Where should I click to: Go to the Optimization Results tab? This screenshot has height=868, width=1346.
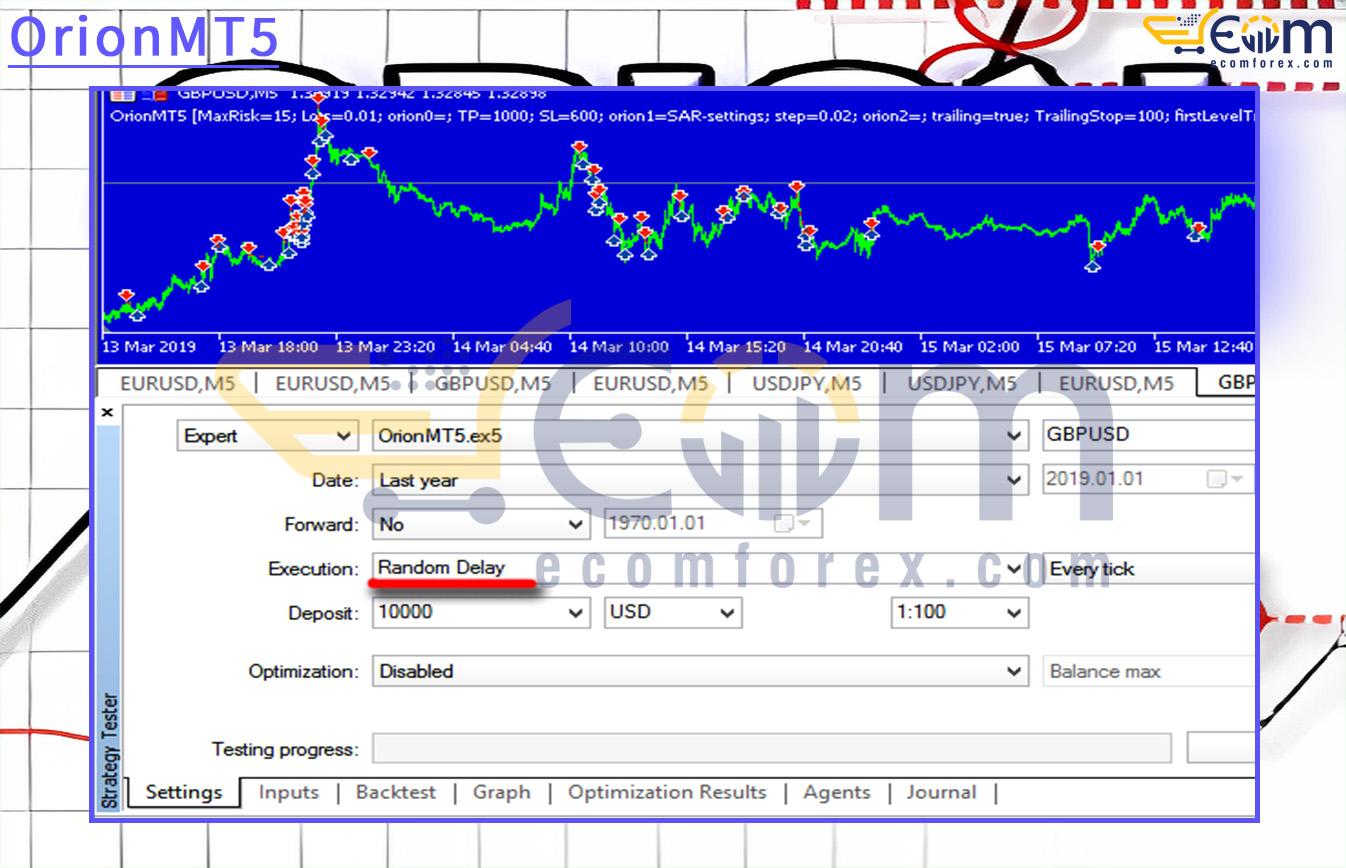667,792
